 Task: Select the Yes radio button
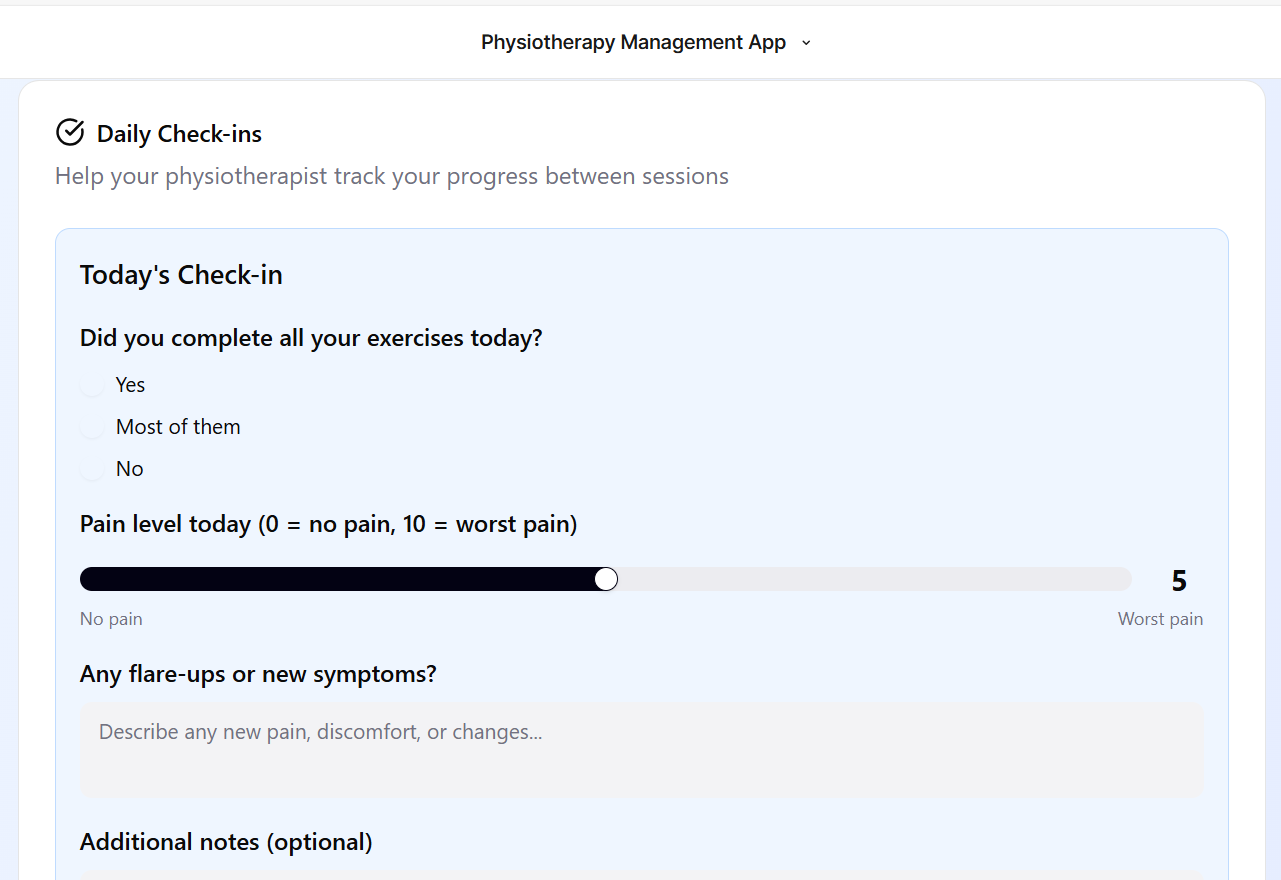pyautogui.click(x=91, y=385)
